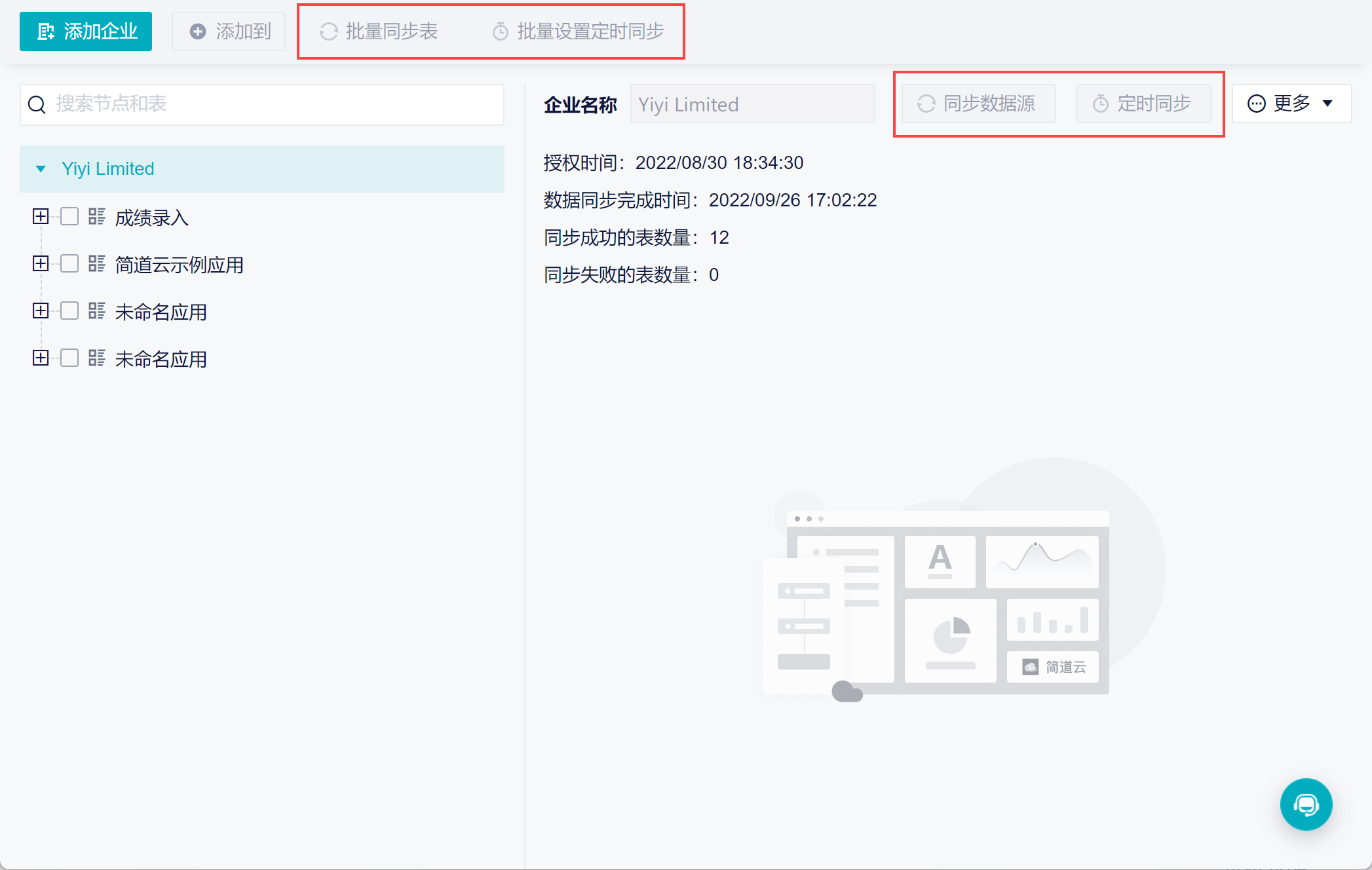Viewport: 1372px width, 870px height.
Task: Click 批量设置定时同步 button
Action: [x=578, y=31]
